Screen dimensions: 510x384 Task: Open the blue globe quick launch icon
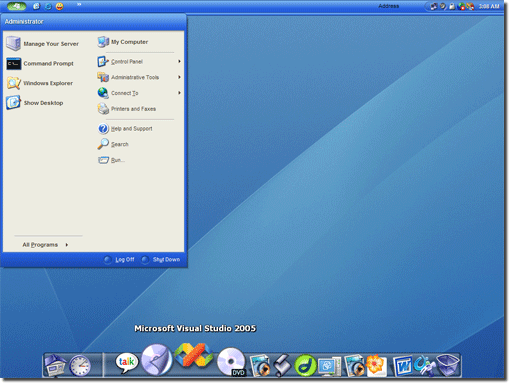point(48,6)
